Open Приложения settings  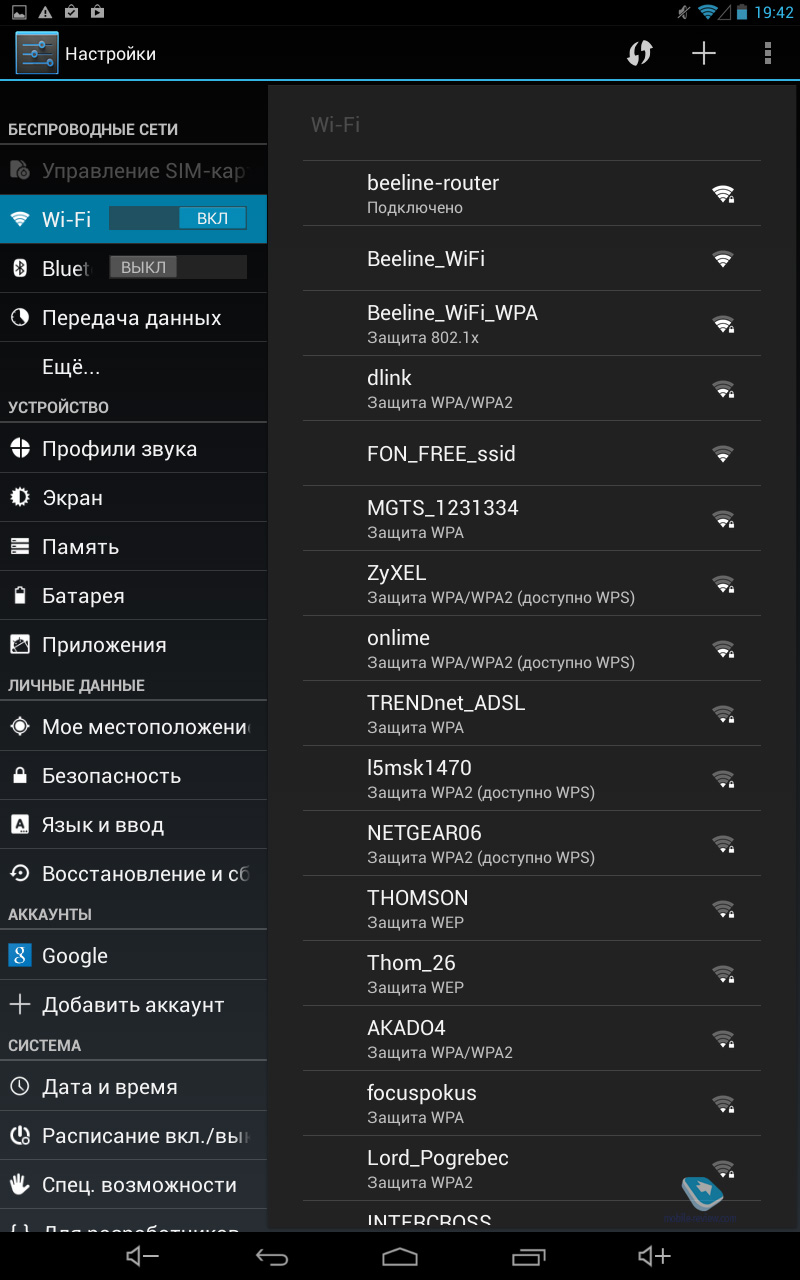[x=133, y=645]
